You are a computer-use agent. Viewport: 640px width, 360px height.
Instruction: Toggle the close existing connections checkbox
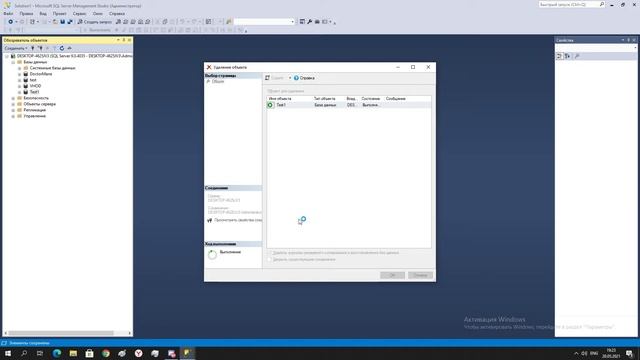pos(269,260)
